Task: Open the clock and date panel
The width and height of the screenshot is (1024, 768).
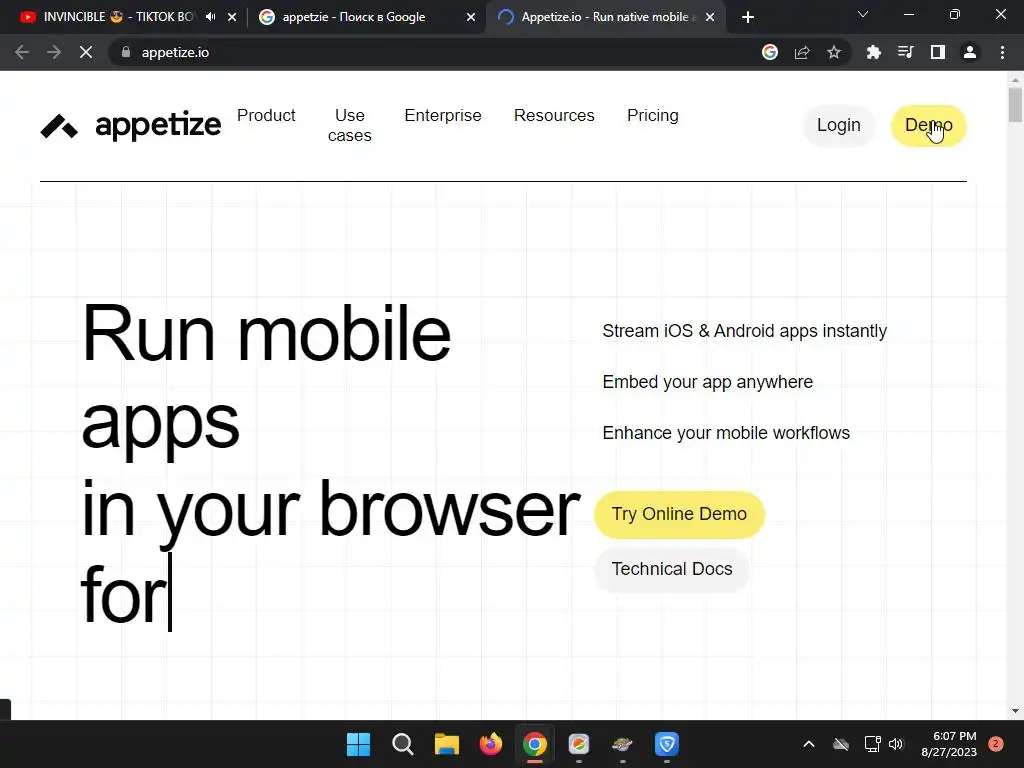Action: pyautogui.click(x=949, y=744)
